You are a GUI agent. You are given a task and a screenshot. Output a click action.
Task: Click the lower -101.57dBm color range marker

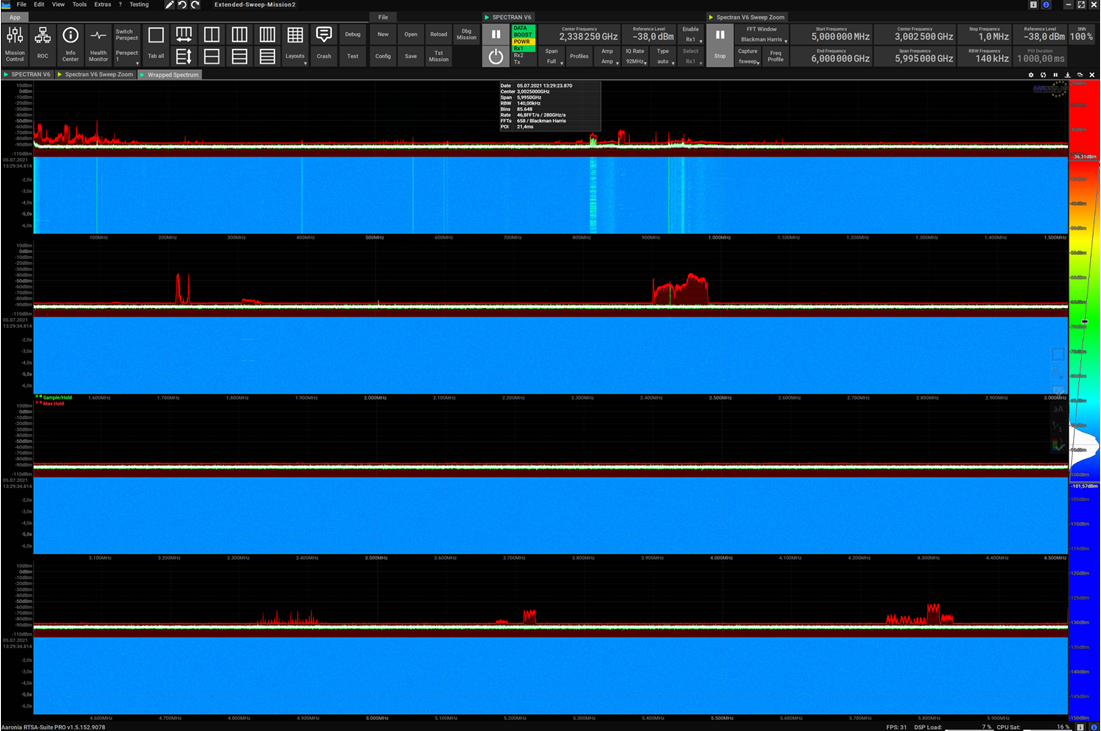tap(1084, 486)
